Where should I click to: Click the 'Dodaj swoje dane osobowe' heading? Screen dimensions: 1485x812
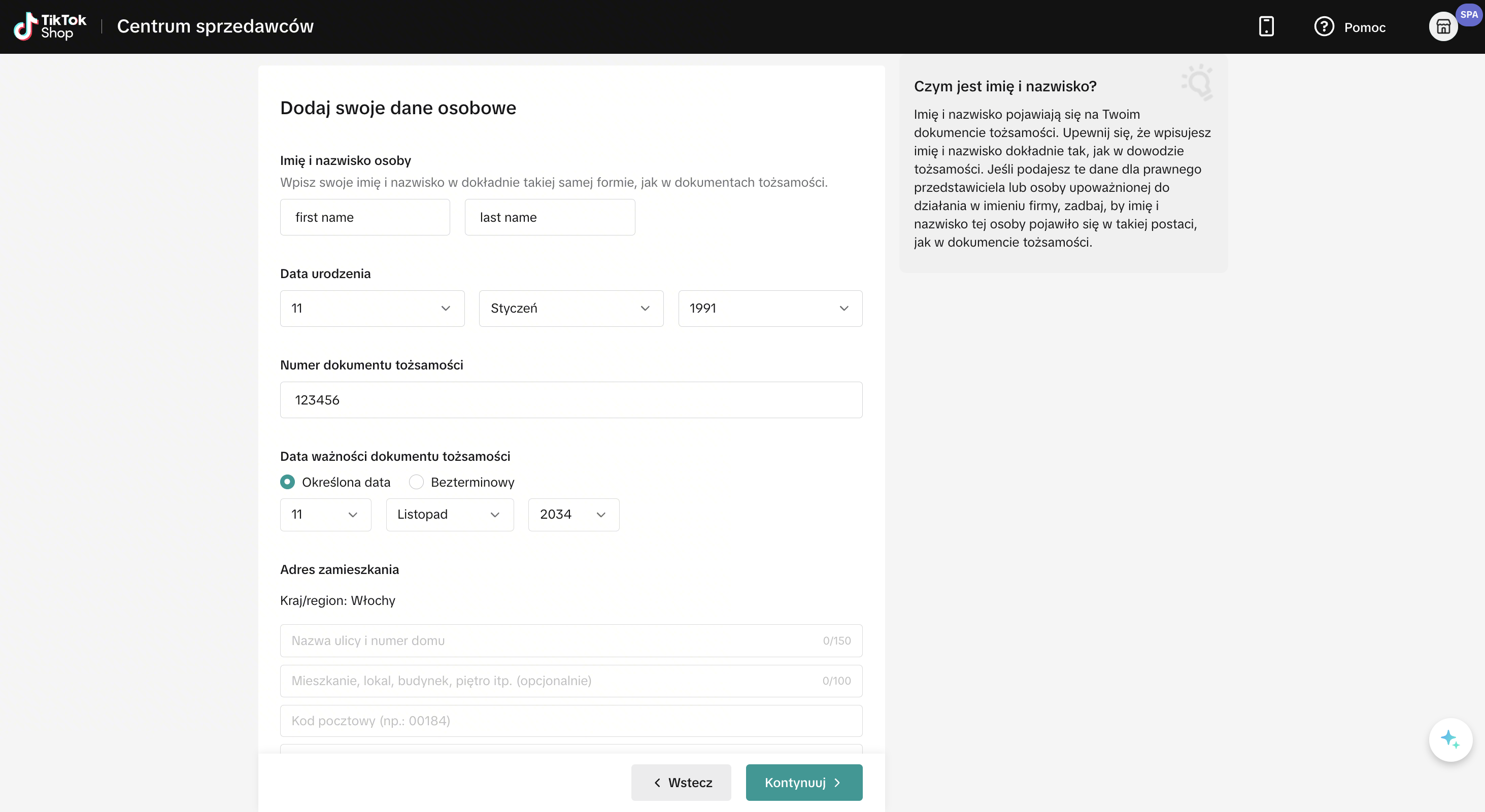(x=398, y=108)
